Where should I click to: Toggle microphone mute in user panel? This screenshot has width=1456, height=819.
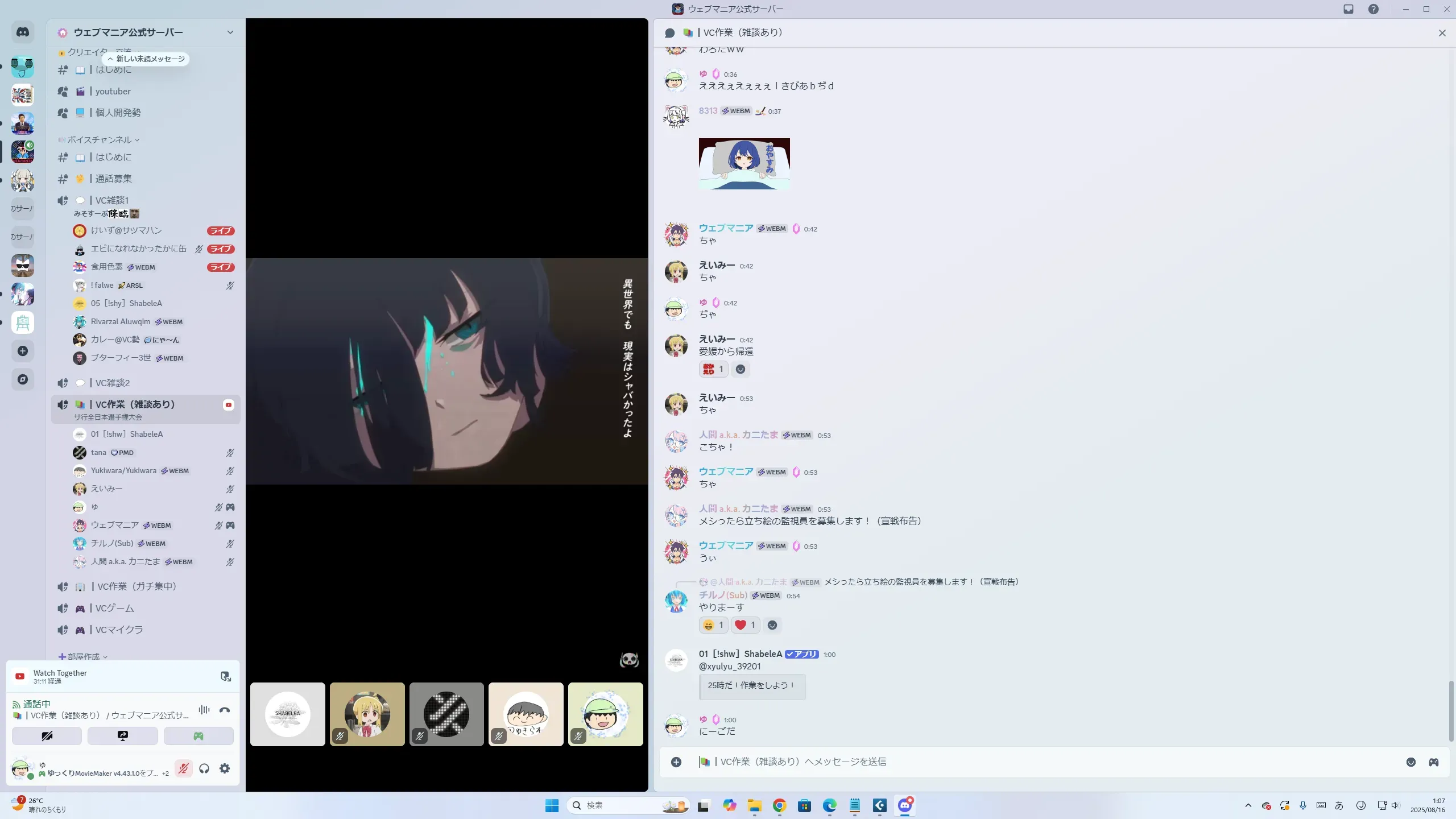pos(183,768)
